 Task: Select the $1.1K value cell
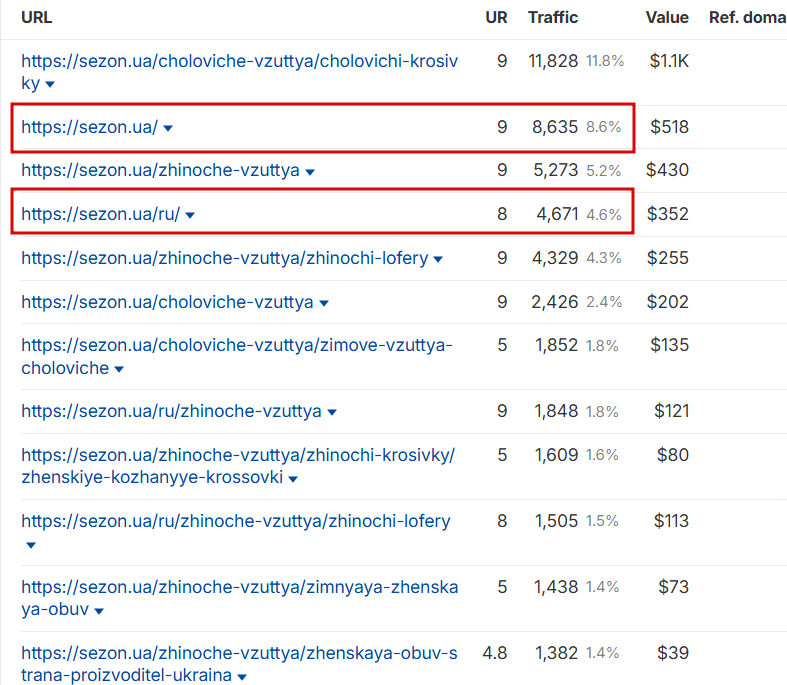(x=669, y=61)
